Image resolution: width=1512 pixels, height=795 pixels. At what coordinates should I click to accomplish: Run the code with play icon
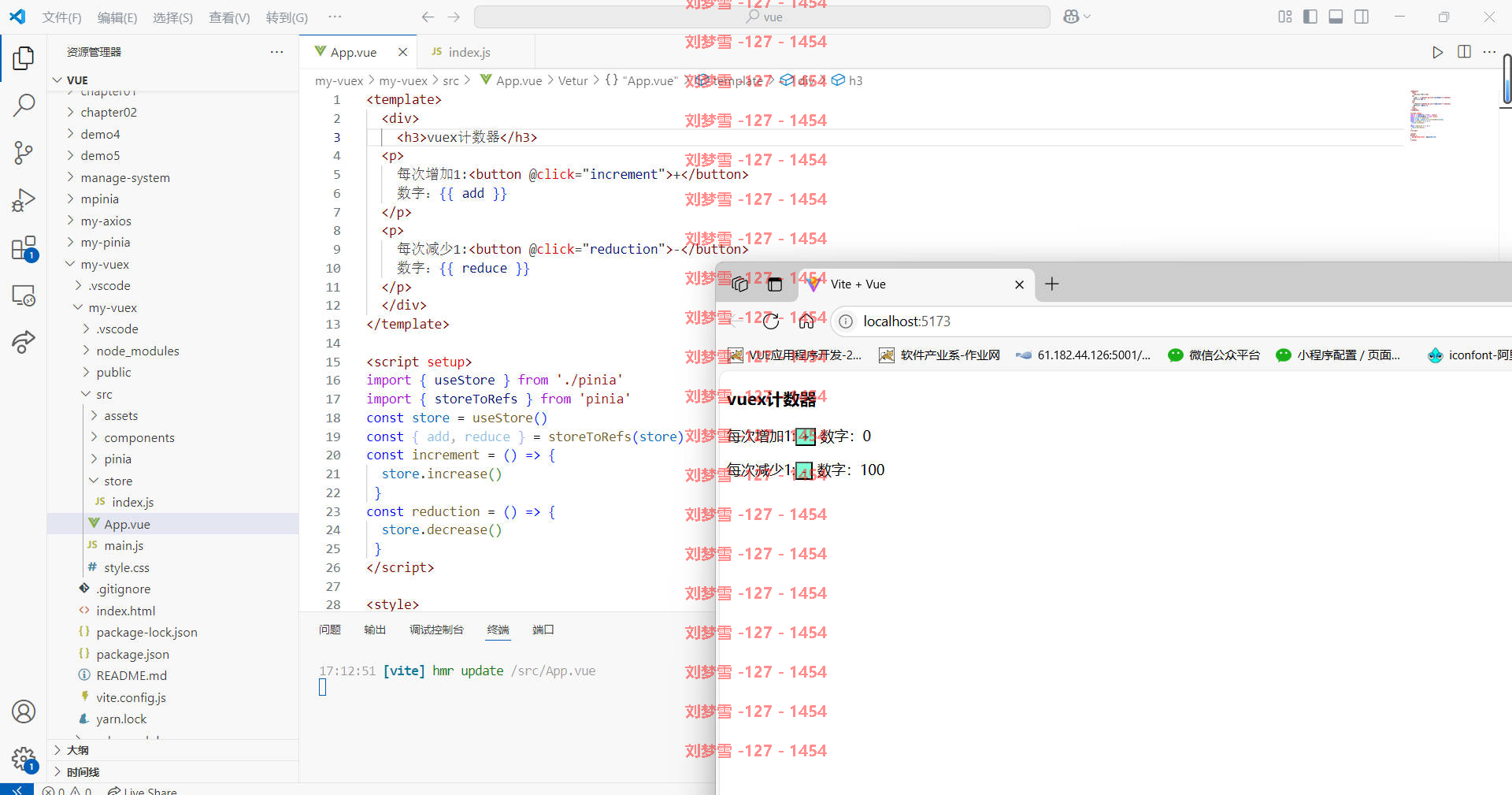coord(1437,52)
